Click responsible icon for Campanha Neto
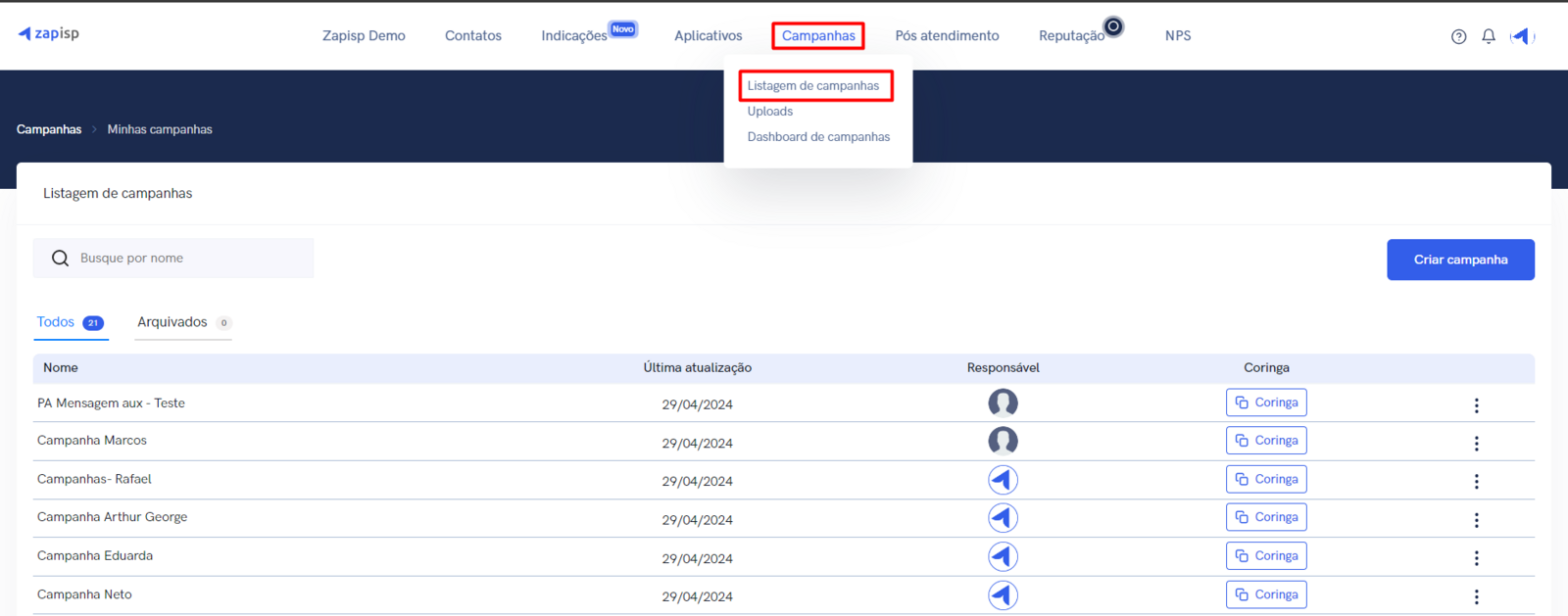Image resolution: width=1568 pixels, height=616 pixels. 1003,595
